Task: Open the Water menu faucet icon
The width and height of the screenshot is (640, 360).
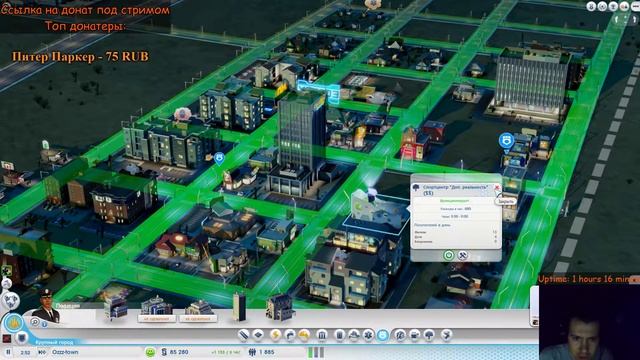Action: (x=290, y=335)
